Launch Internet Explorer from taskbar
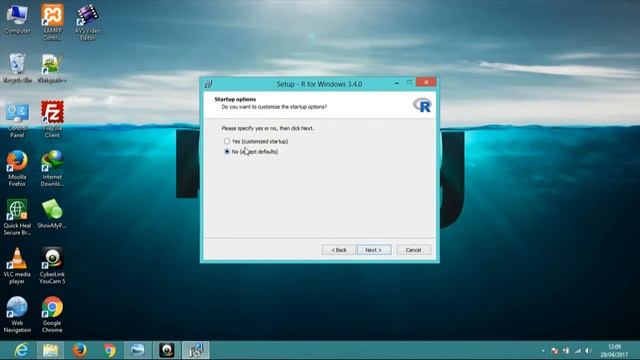 click(x=21, y=350)
